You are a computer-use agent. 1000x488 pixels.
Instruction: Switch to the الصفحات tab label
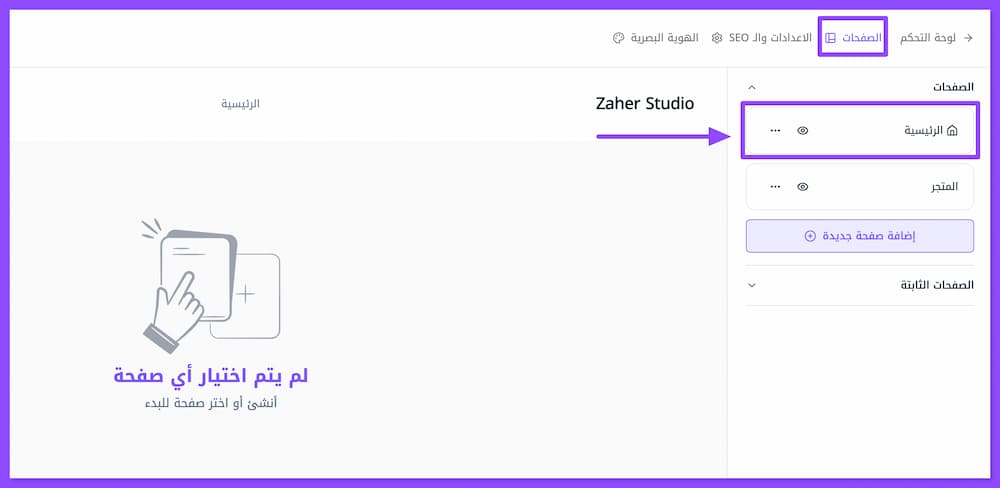coord(862,38)
